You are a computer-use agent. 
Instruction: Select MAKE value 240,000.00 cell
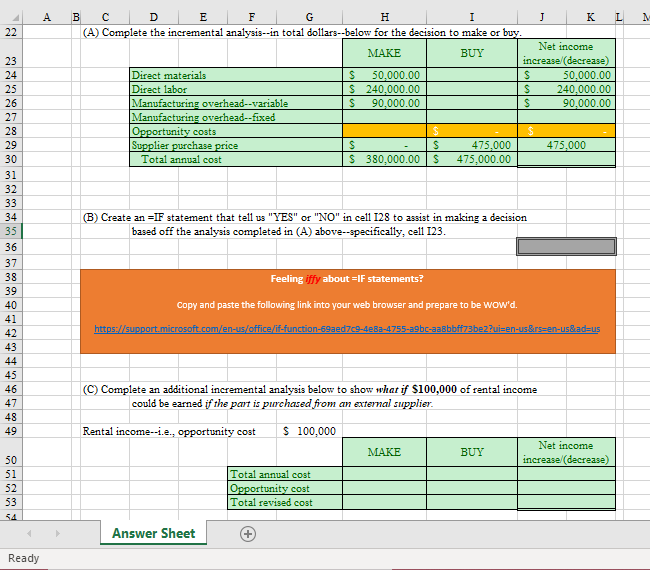384,89
